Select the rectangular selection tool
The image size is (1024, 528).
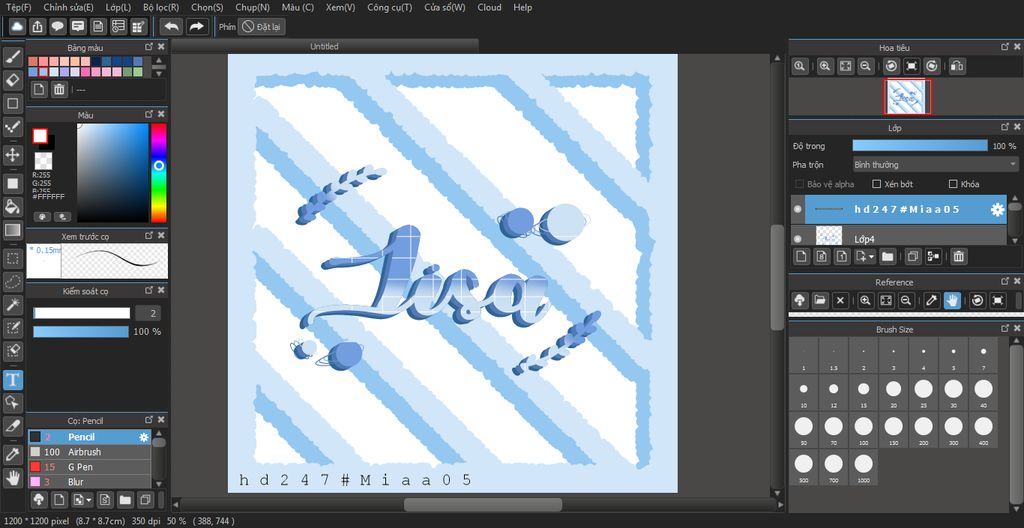click(x=13, y=258)
